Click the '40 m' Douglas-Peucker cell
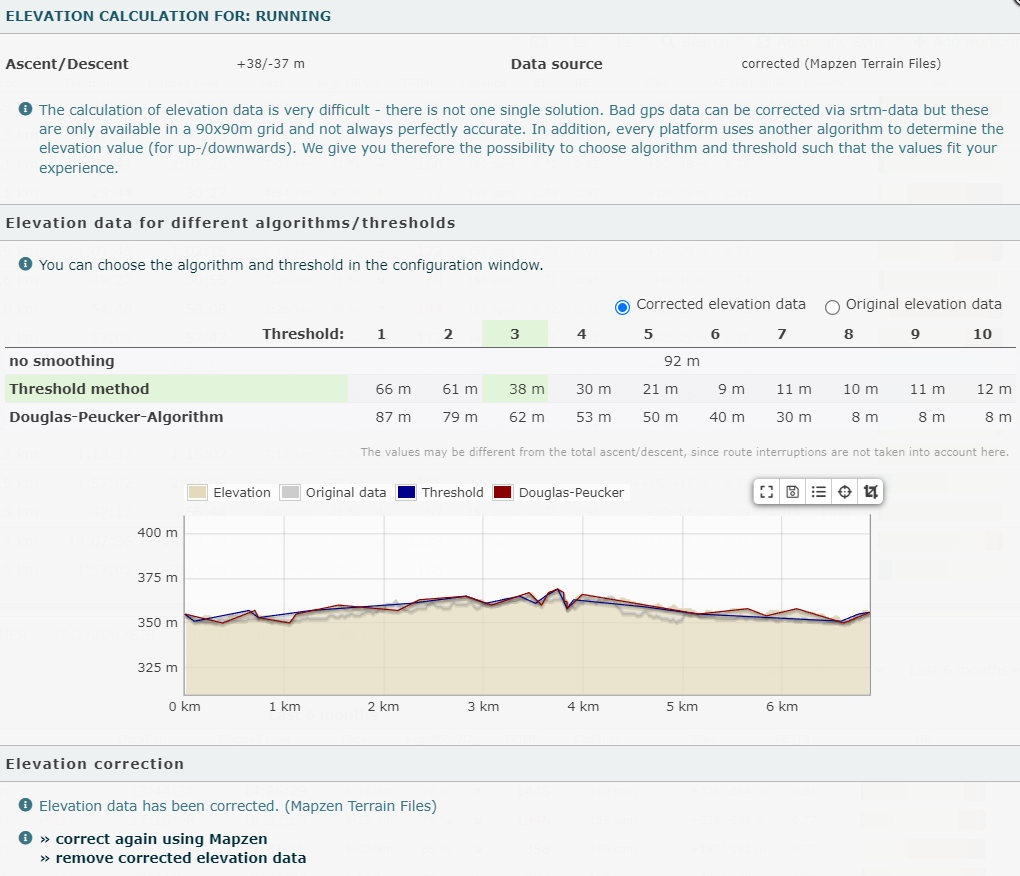 click(727, 417)
